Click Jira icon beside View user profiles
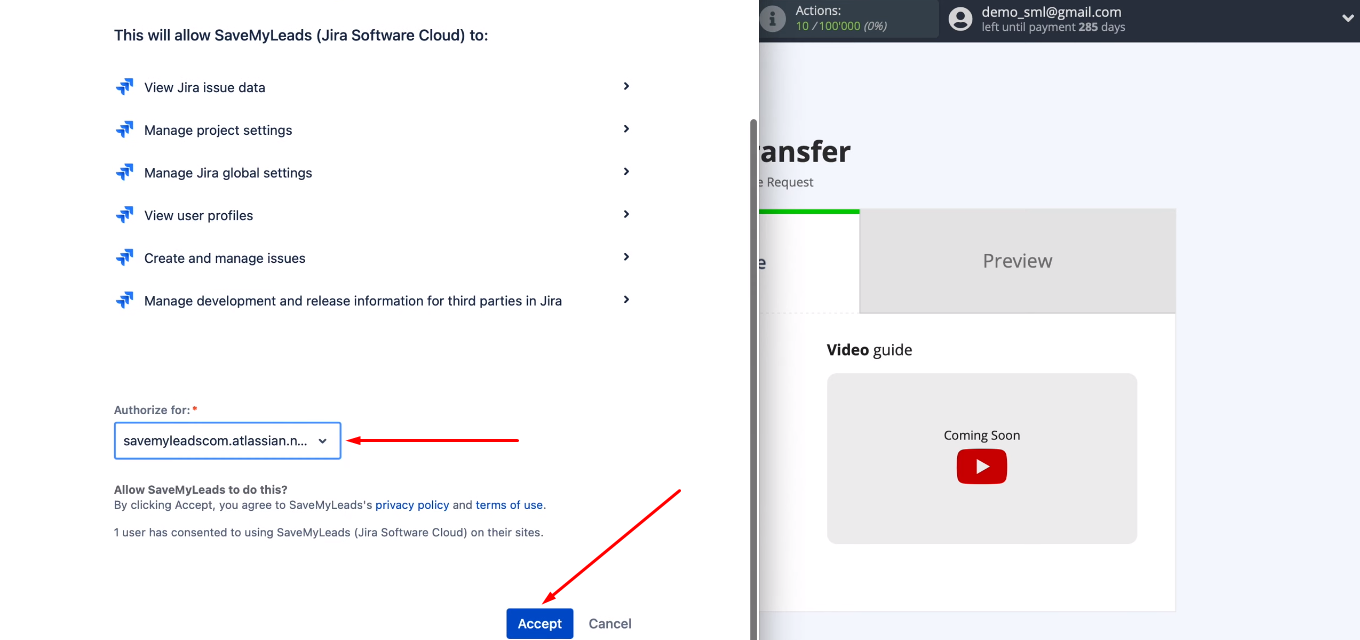The width and height of the screenshot is (1360, 640). 125,215
